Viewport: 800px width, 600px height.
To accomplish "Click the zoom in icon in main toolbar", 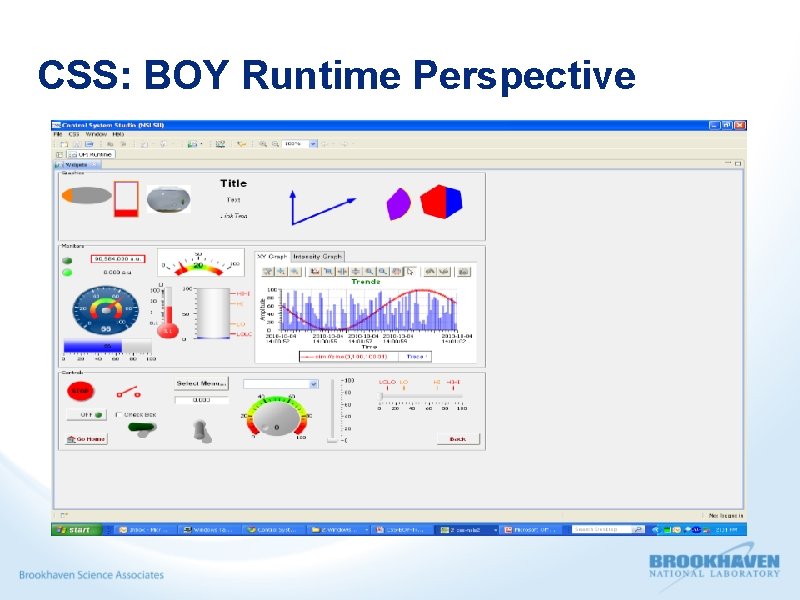I will click(x=262, y=144).
